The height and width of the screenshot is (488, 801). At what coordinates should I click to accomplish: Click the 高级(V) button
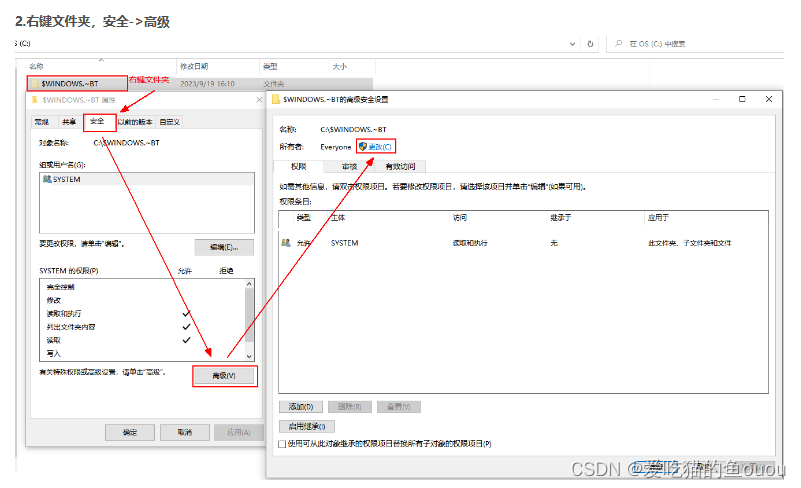[x=224, y=376]
